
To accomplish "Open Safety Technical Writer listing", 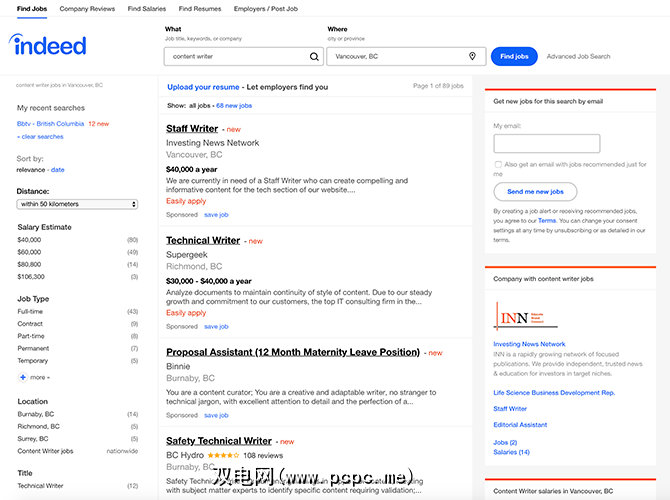I will pyautogui.click(x=219, y=441).
